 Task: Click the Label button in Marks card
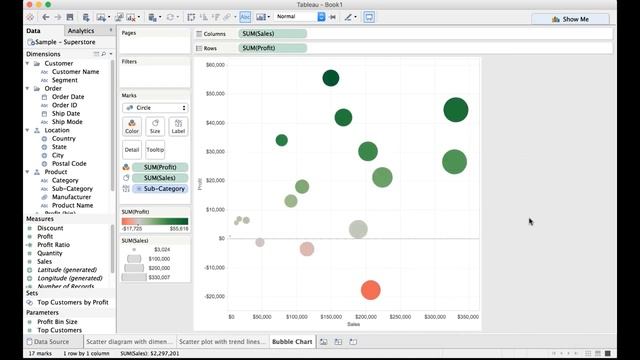(178, 127)
